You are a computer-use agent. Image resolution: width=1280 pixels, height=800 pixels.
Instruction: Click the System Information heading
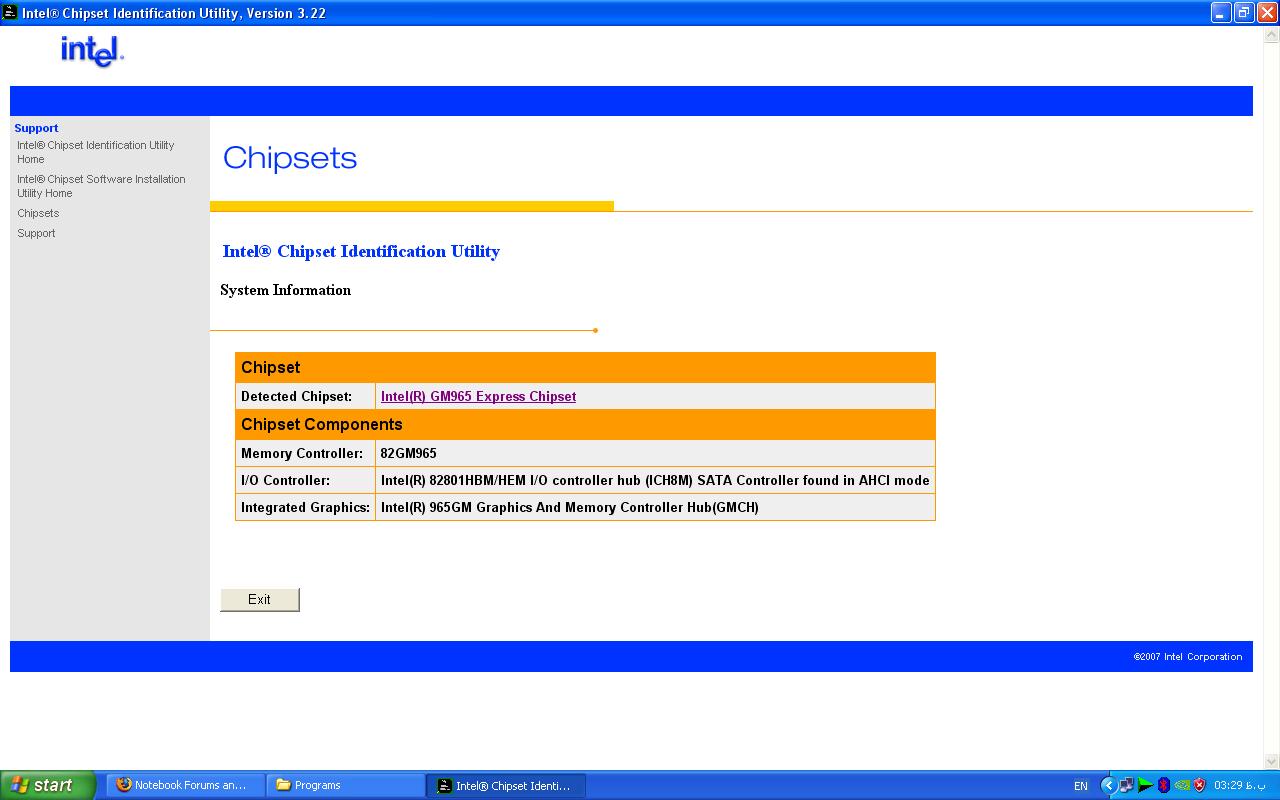[x=286, y=290]
